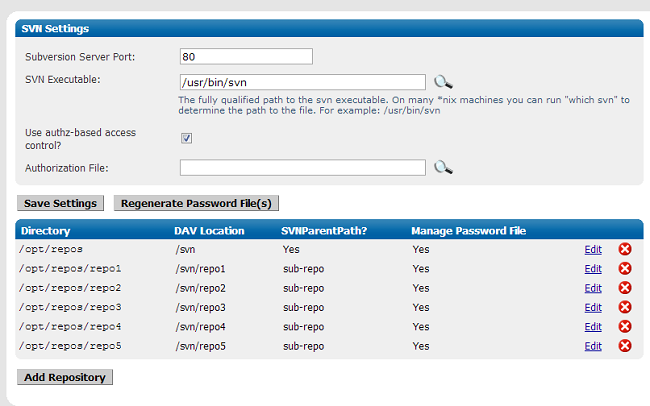Delete the /opt/repos/repo5 entry

[625, 346]
